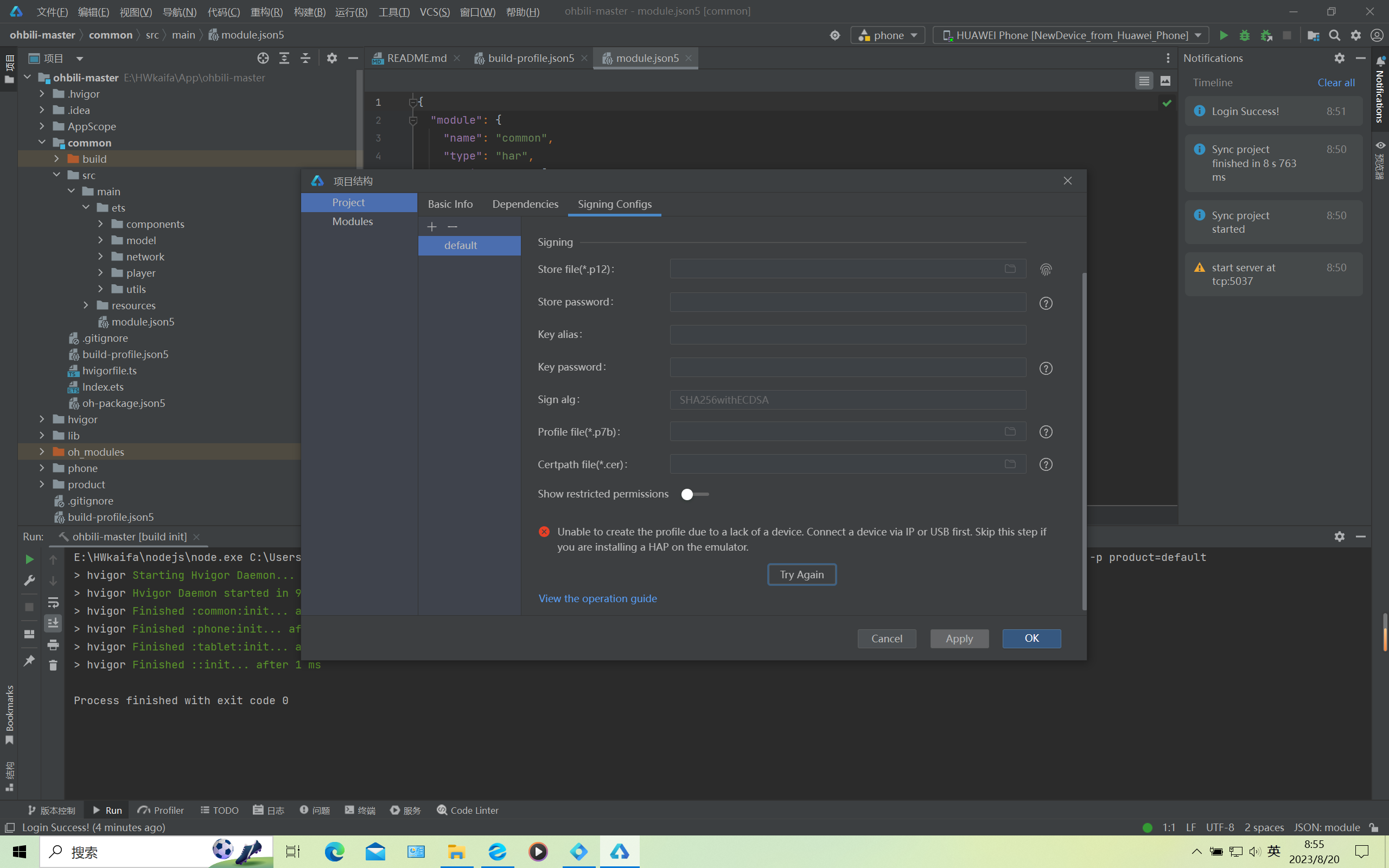Rerun build with green play in Run panel
This screenshot has height=868, width=1389.
(x=29, y=559)
